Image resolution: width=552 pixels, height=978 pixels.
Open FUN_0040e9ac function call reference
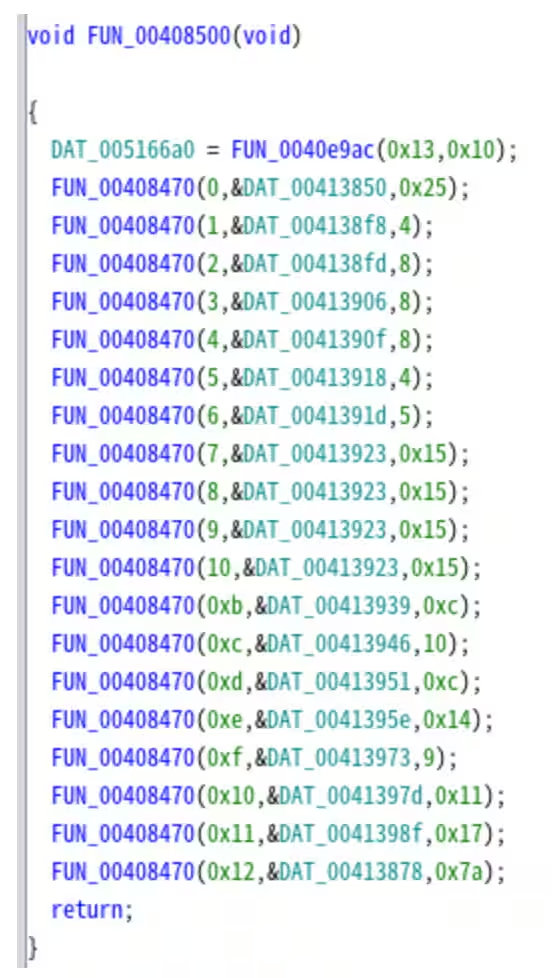click(x=304, y=150)
